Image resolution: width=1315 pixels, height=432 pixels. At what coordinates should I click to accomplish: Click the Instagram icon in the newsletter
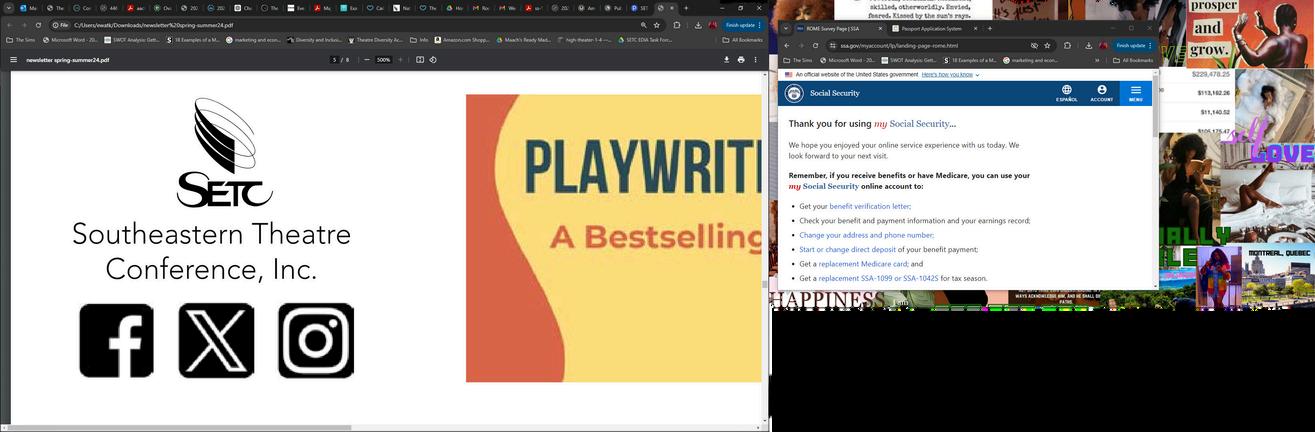coord(316,341)
